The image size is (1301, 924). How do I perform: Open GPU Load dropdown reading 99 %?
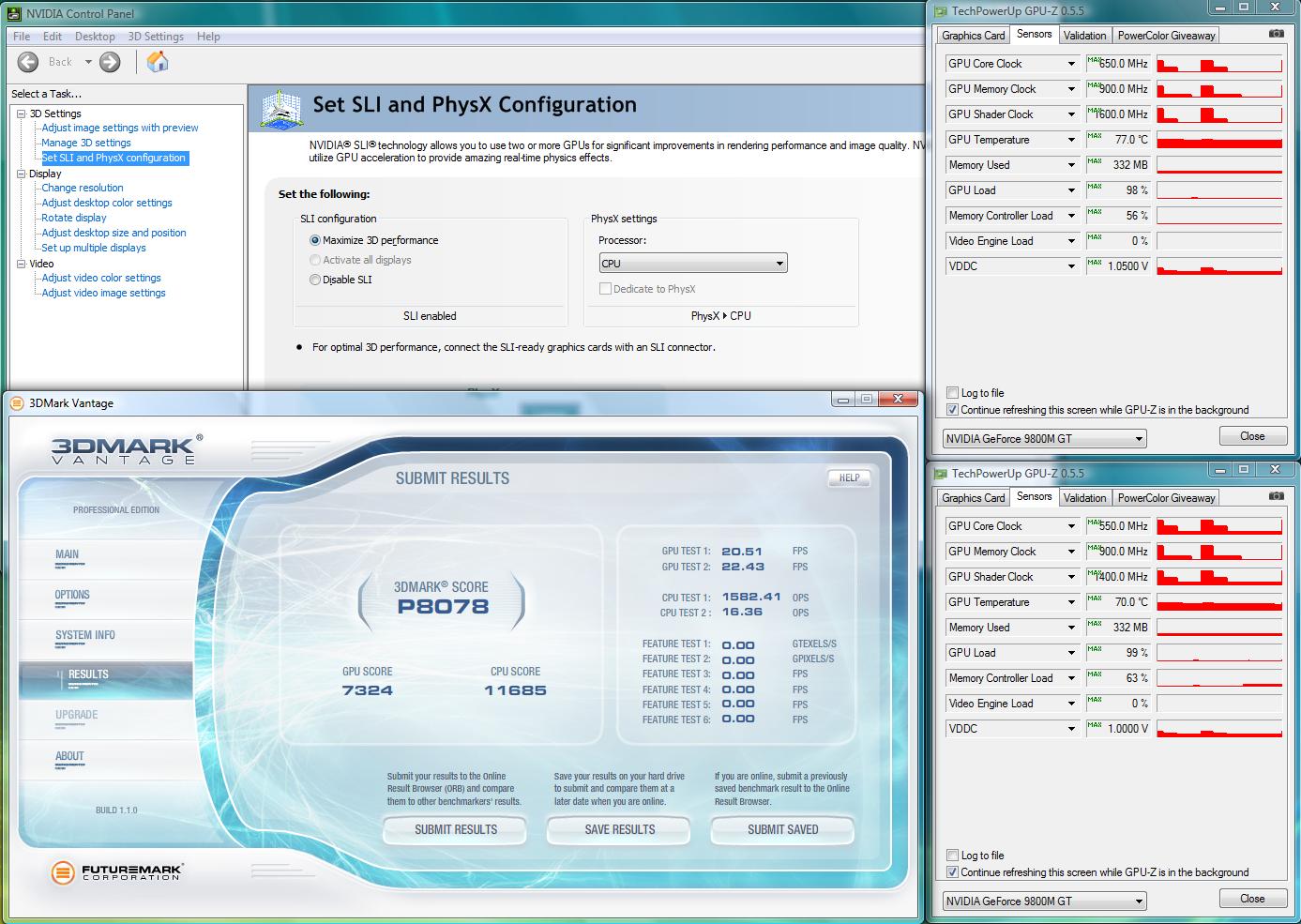(1012, 653)
